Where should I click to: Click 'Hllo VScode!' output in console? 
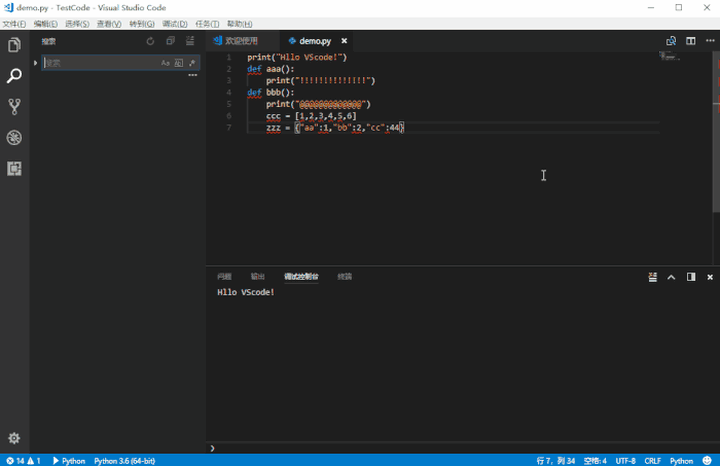(246, 292)
